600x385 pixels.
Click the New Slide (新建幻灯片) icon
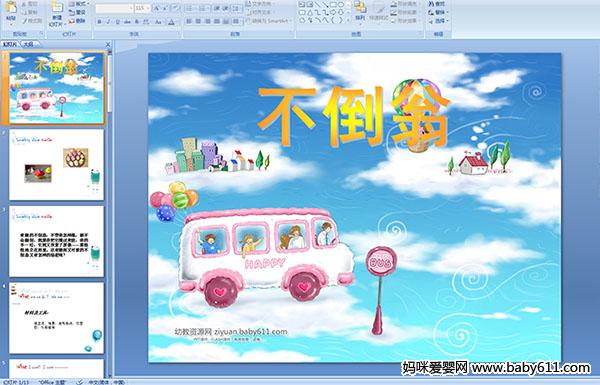57,9
